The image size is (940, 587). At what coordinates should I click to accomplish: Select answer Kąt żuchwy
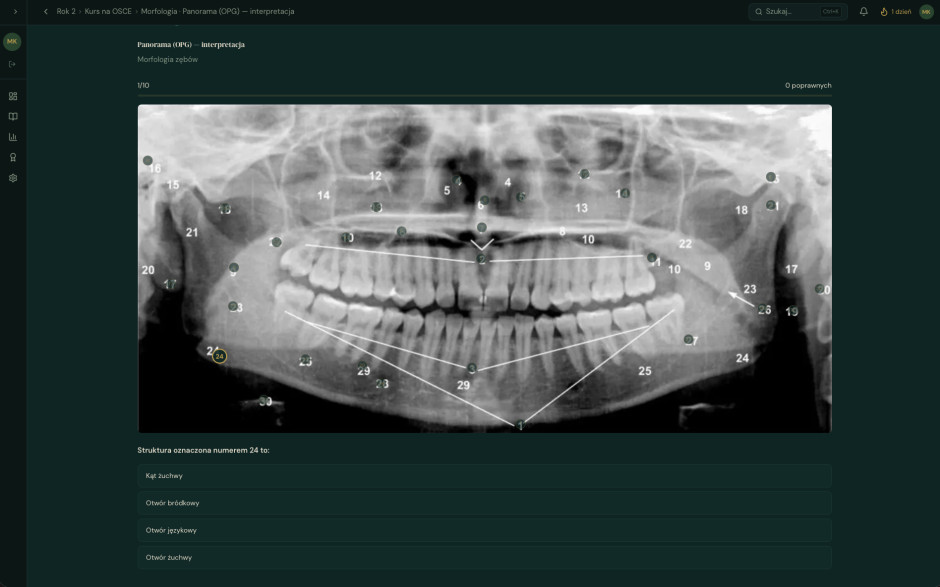click(x=484, y=476)
